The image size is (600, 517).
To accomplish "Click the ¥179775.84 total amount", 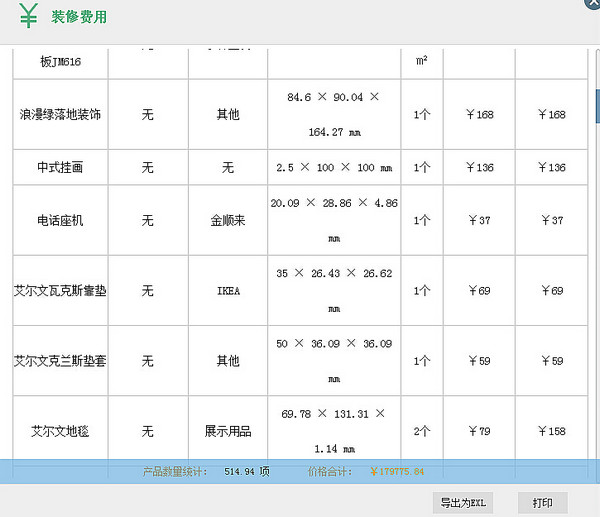I will [397, 471].
